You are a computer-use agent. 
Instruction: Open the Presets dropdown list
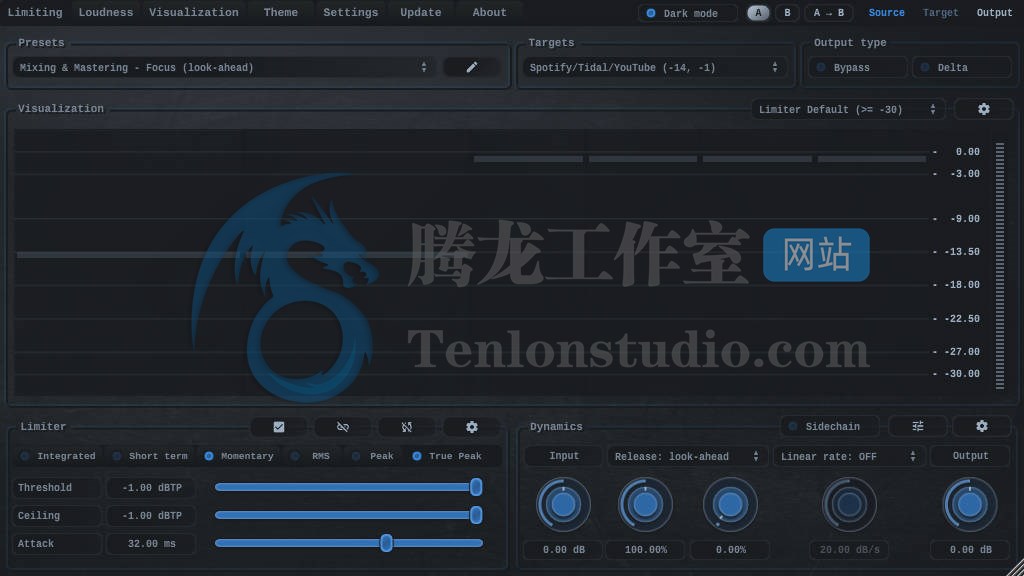(x=223, y=67)
